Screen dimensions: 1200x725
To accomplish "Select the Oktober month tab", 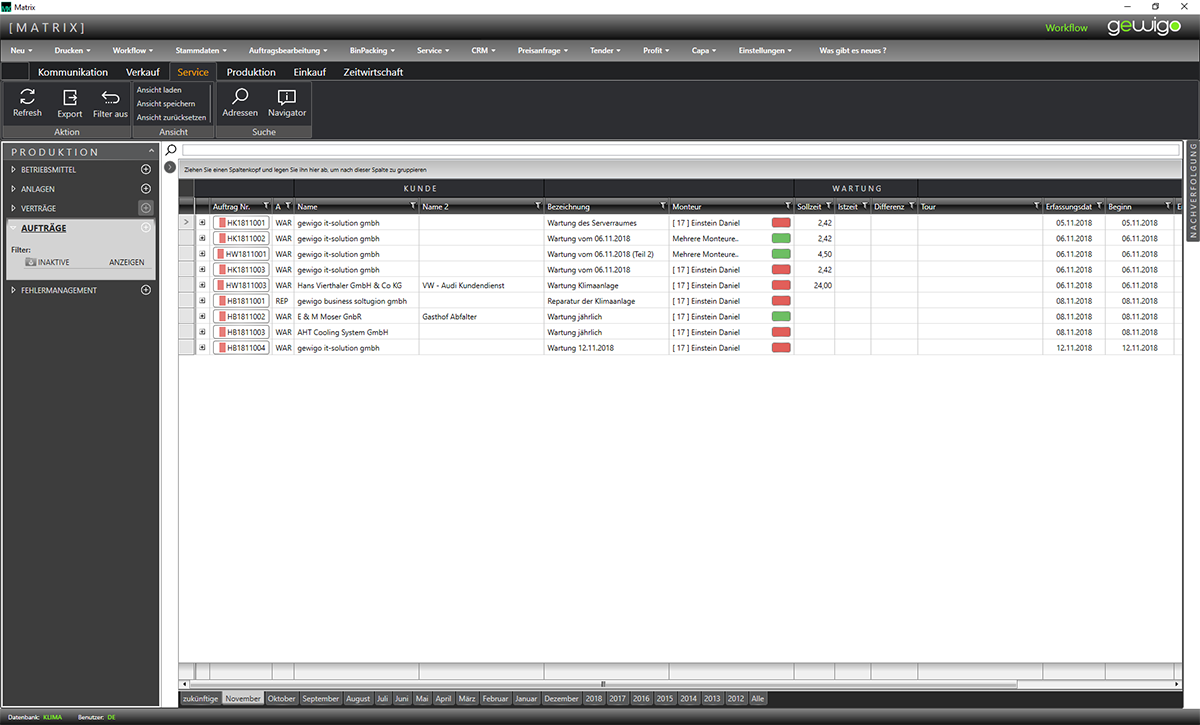I will tap(281, 699).
